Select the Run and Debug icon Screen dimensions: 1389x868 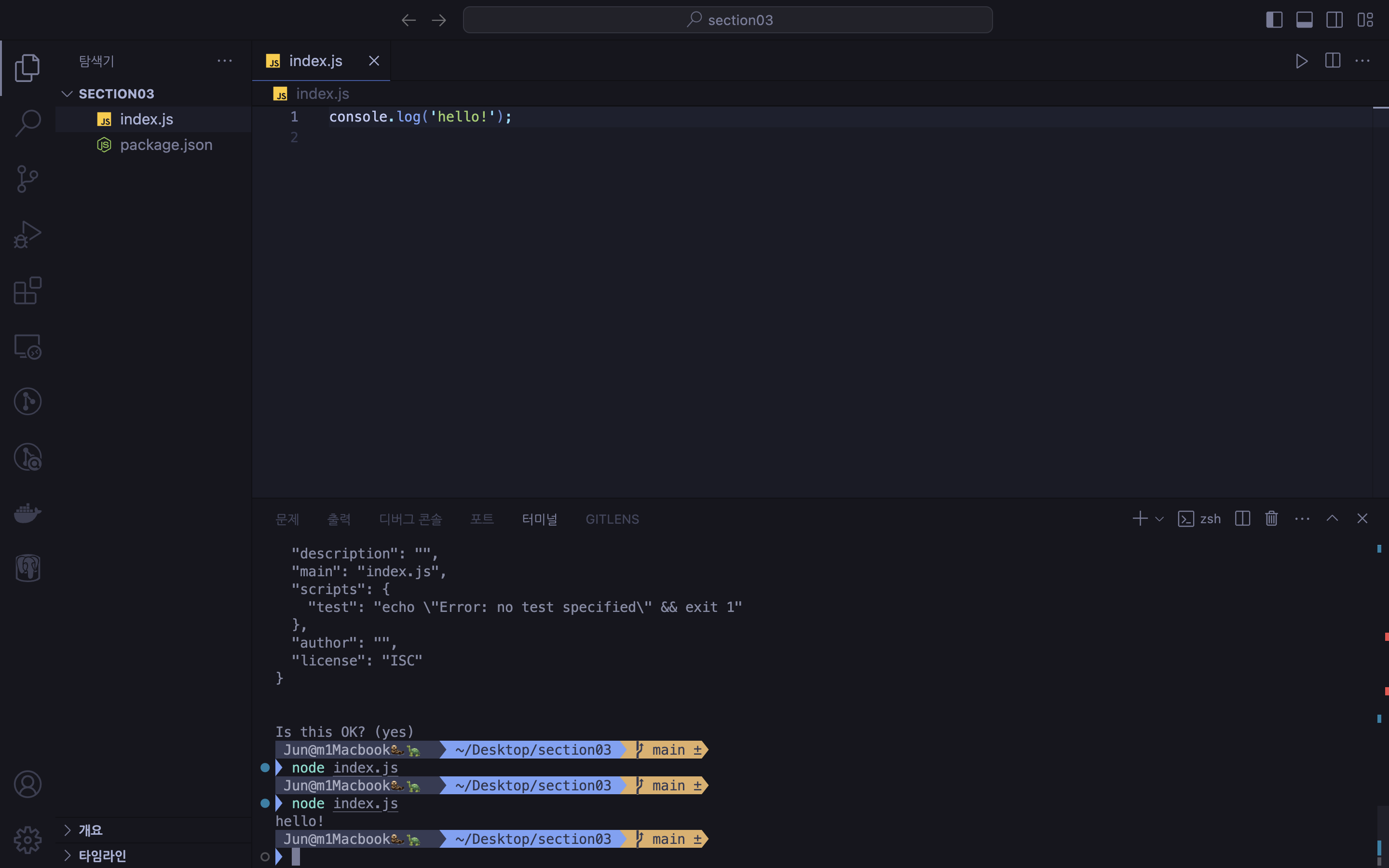(x=27, y=234)
